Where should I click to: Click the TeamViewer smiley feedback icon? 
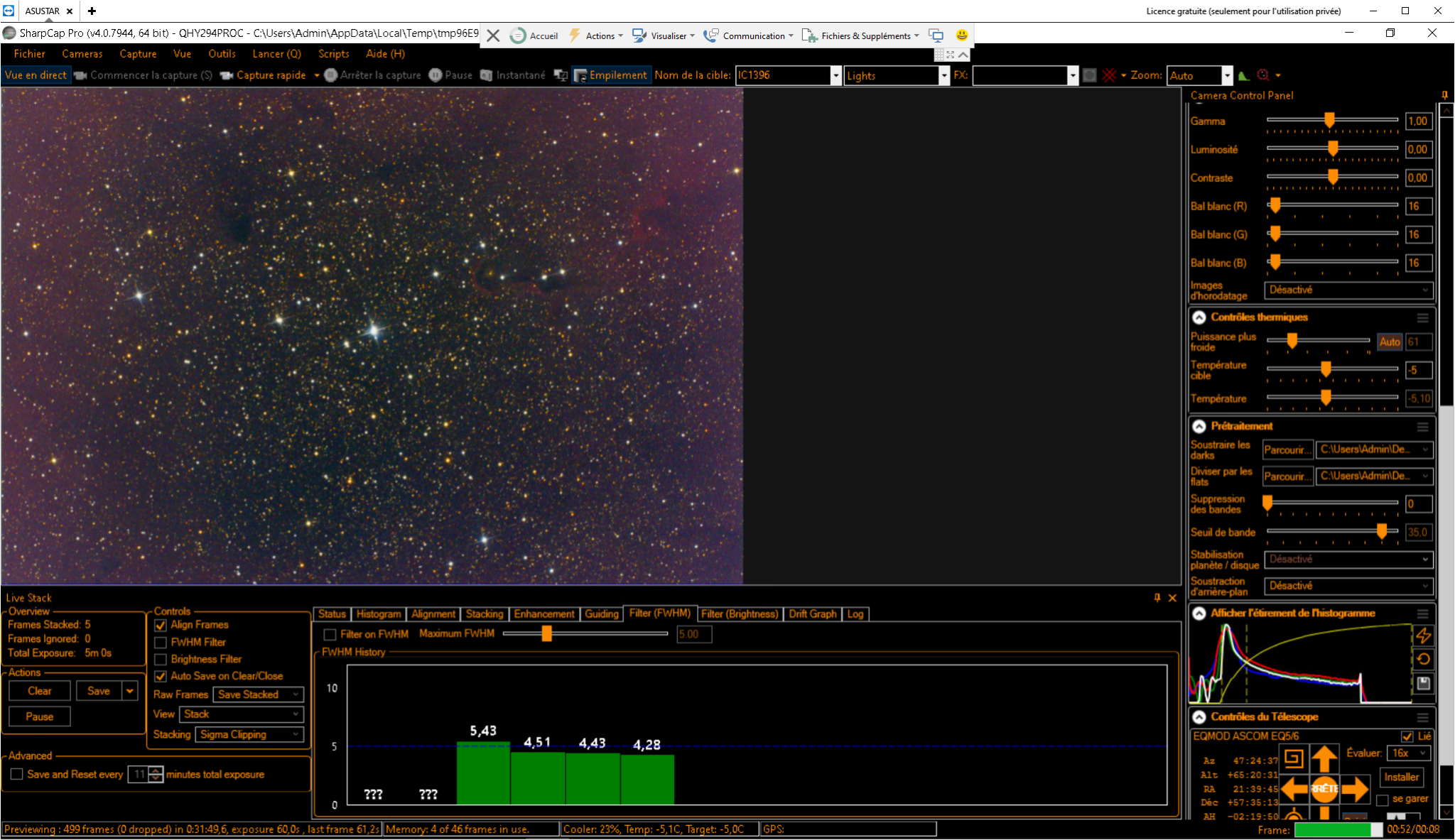coord(961,36)
